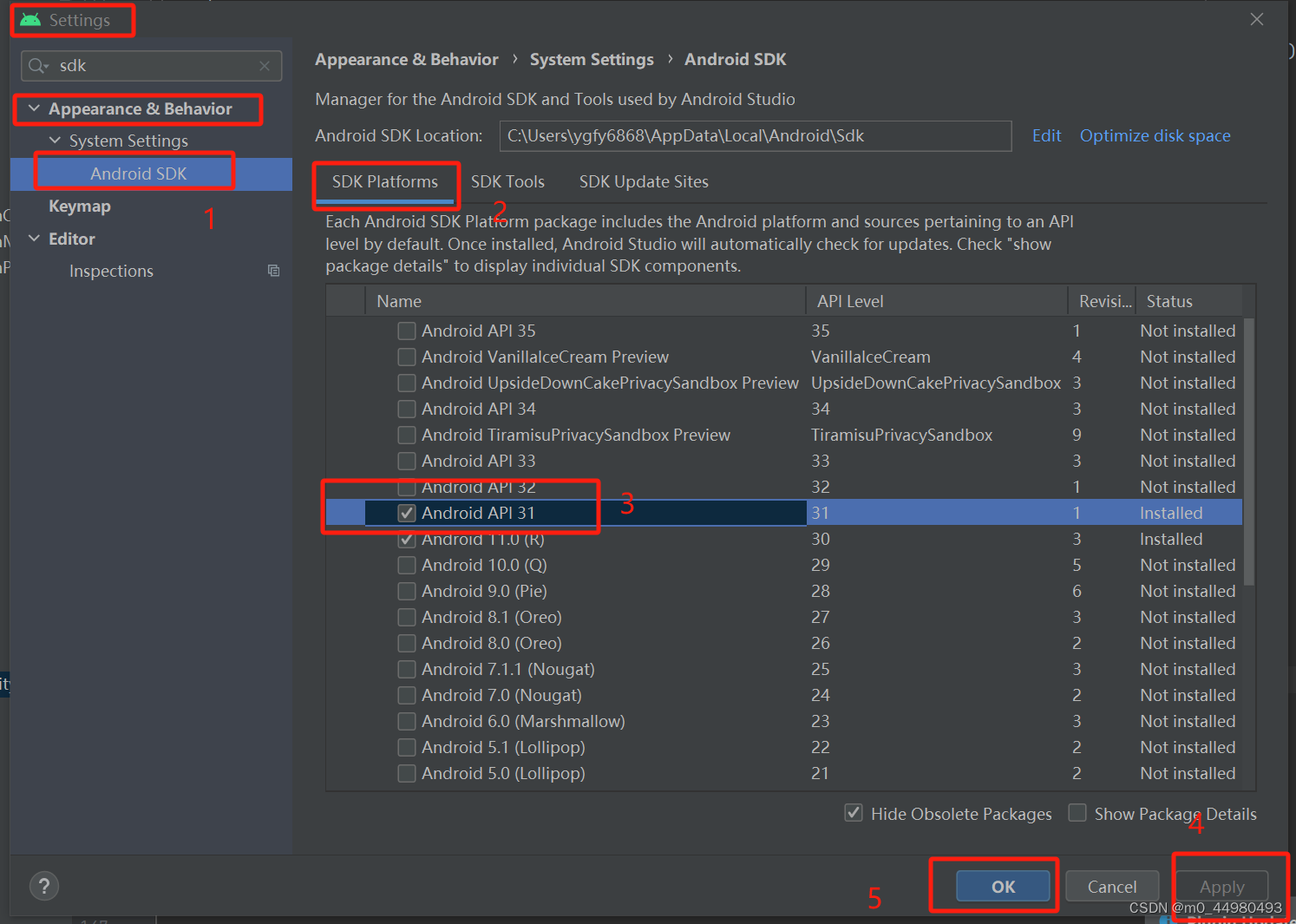This screenshot has height=924, width=1296.
Task: Check Android TiramisuPrivacySandbox Preview checkbox
Action: coord(406,435)
